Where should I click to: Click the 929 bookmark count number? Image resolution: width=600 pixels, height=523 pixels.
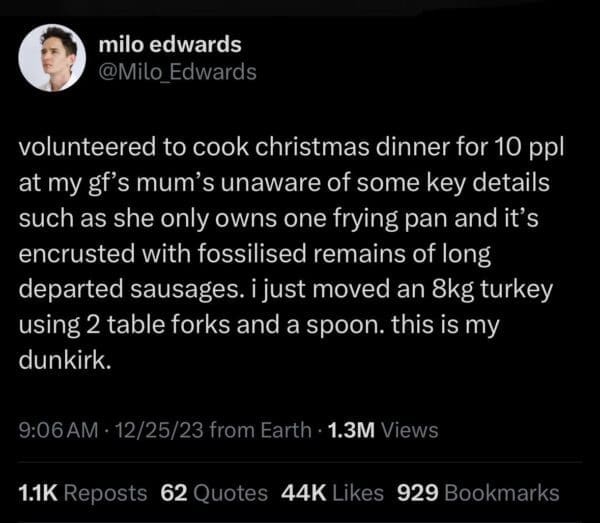coord(416,493)
